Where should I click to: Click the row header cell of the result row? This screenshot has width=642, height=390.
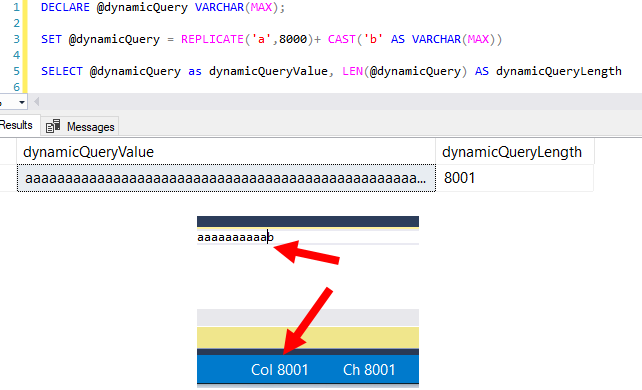point(8,178)
